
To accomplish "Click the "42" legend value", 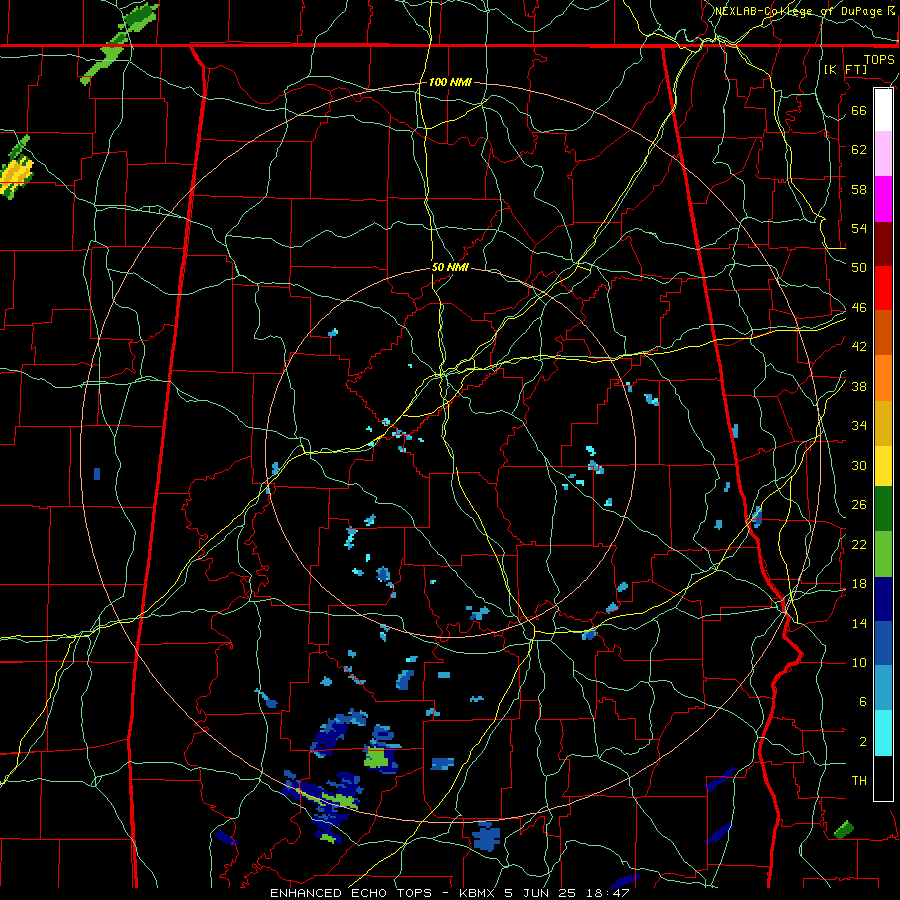I will point(859,347).
